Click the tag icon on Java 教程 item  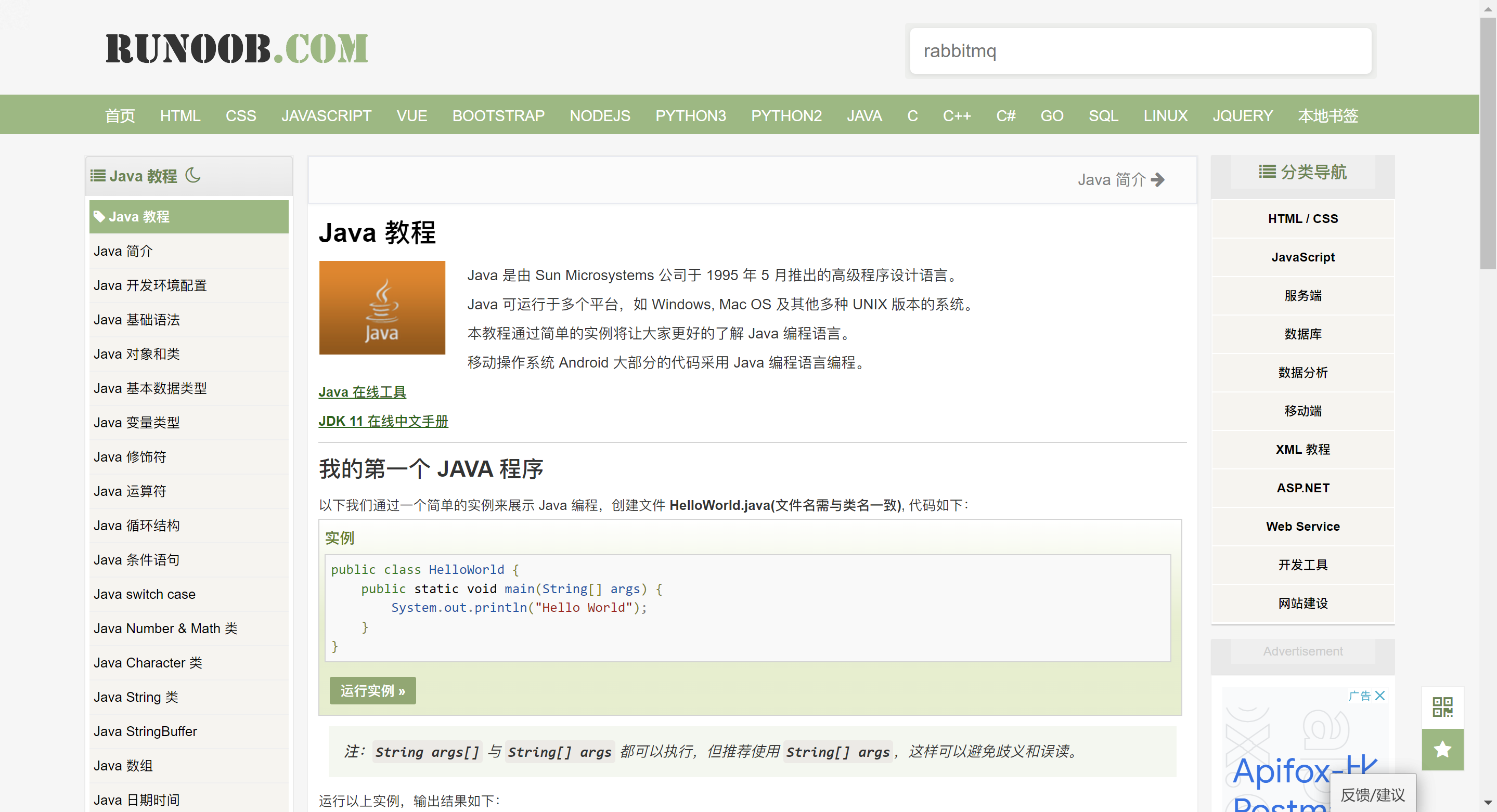[99, 217]
